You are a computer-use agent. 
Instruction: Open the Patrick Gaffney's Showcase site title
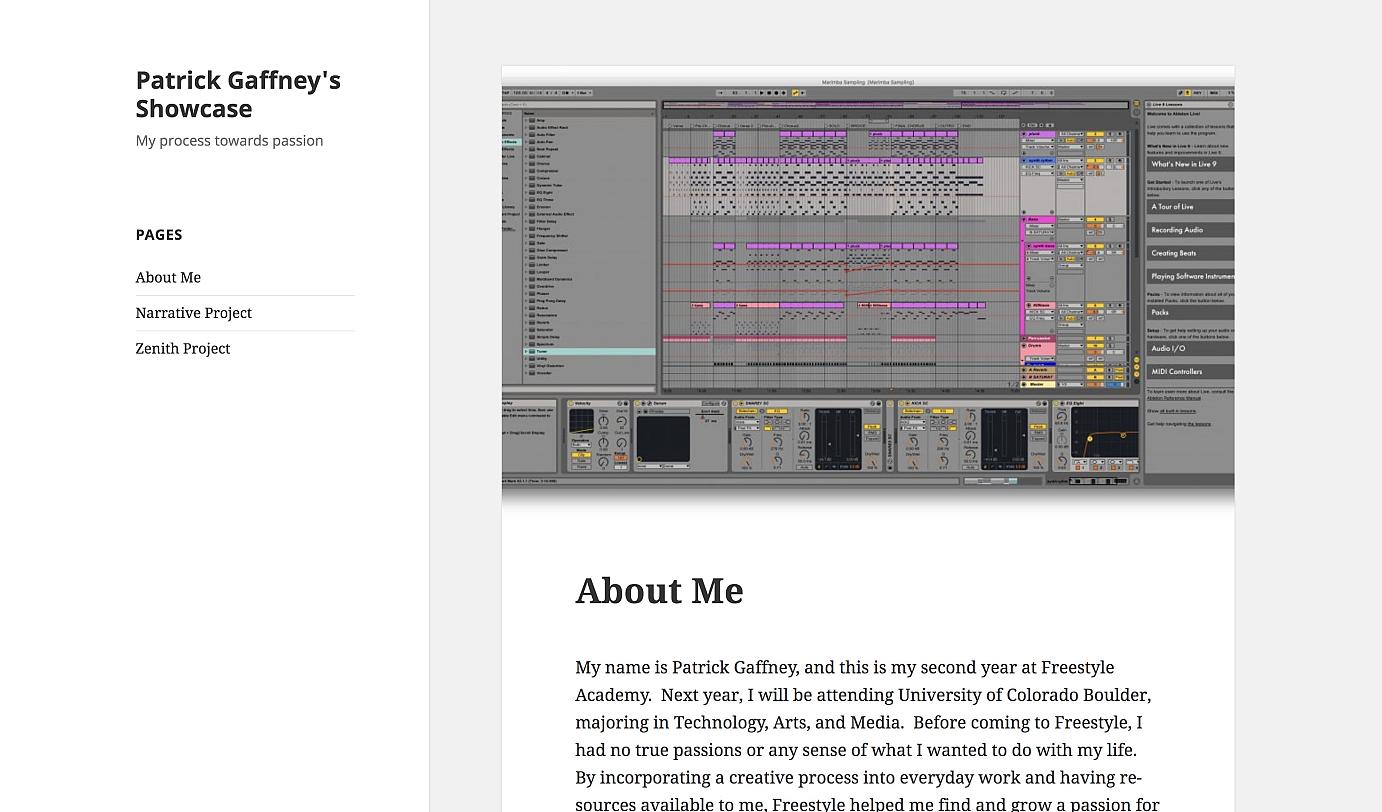(238, 94)
